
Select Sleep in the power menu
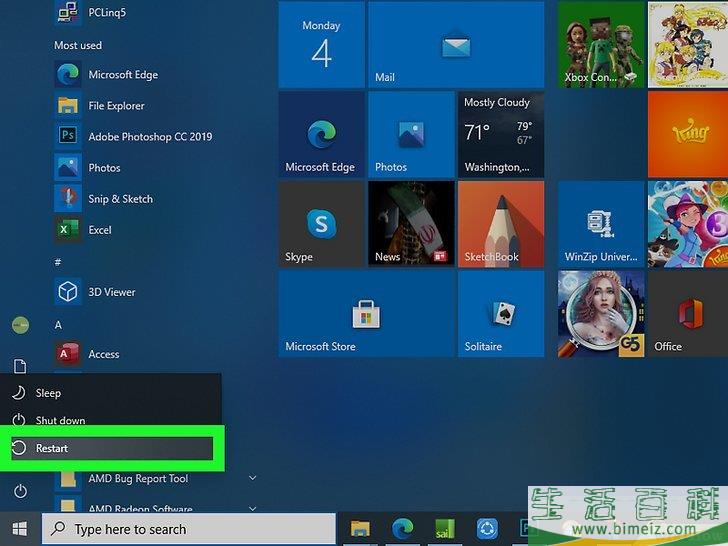pos(110,393)
